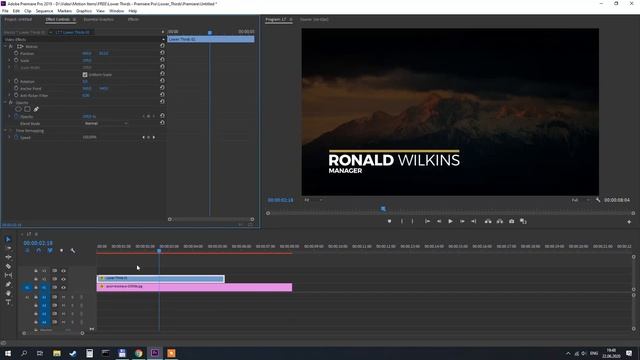Collapse the Motion effect group
The image size is (640, 360).
tap(5, 47)
